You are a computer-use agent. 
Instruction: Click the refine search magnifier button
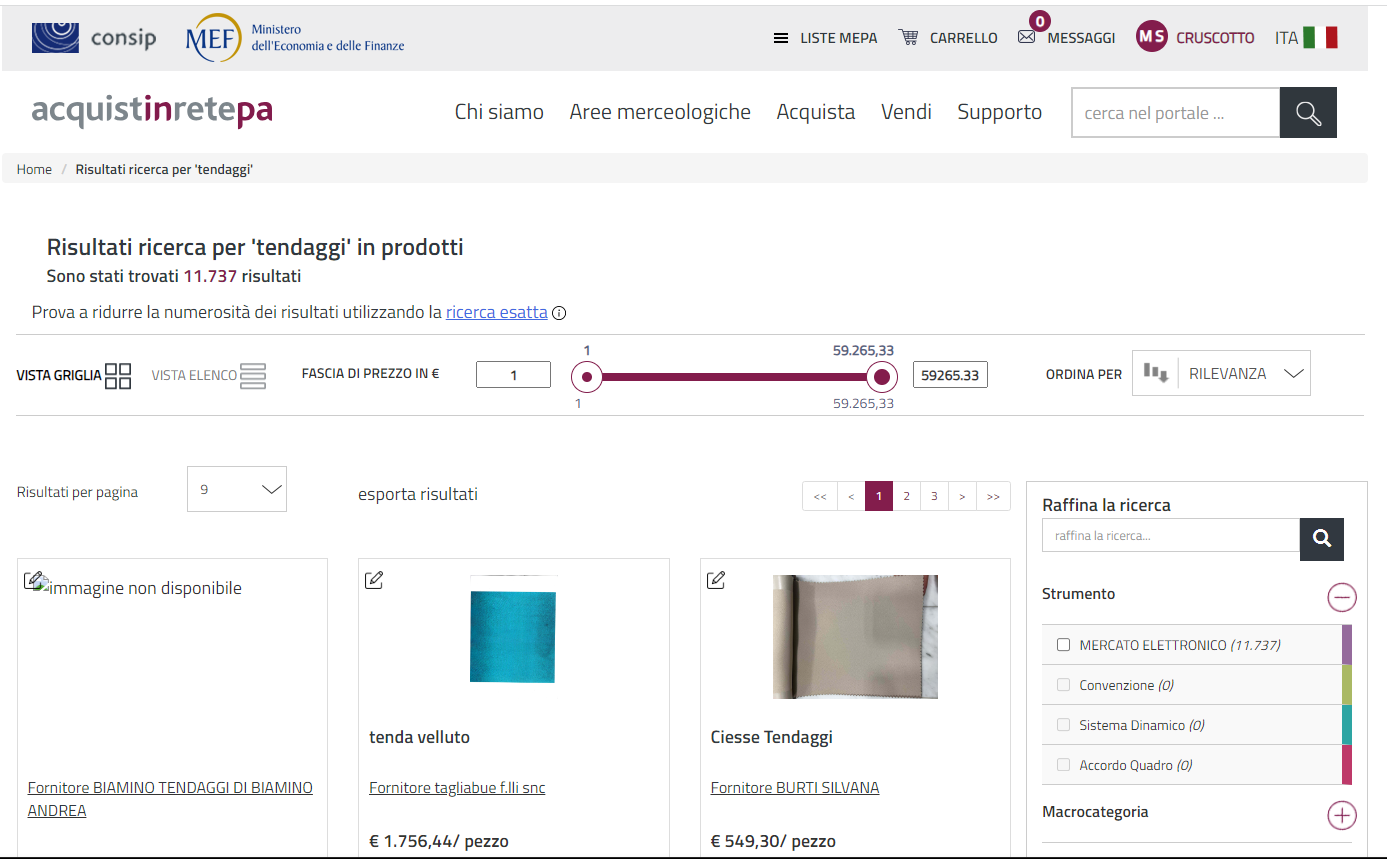pyautogui.click(x=1321, y=539)
